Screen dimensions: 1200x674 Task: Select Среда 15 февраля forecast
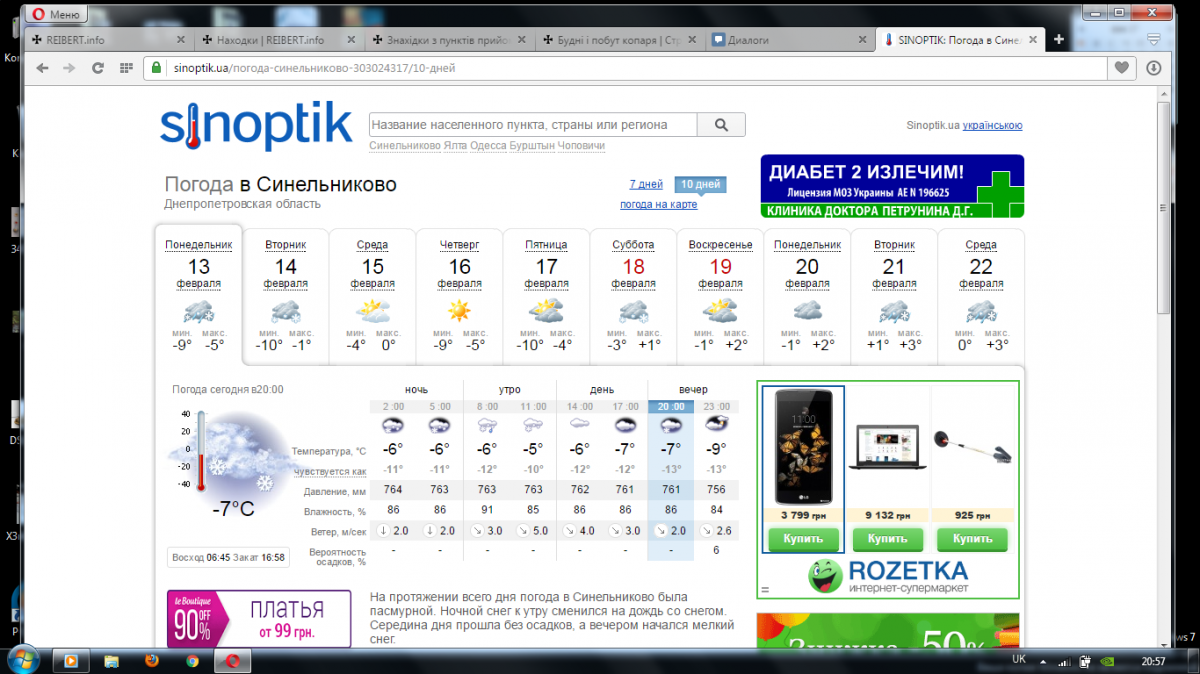[x=373, y=297]
